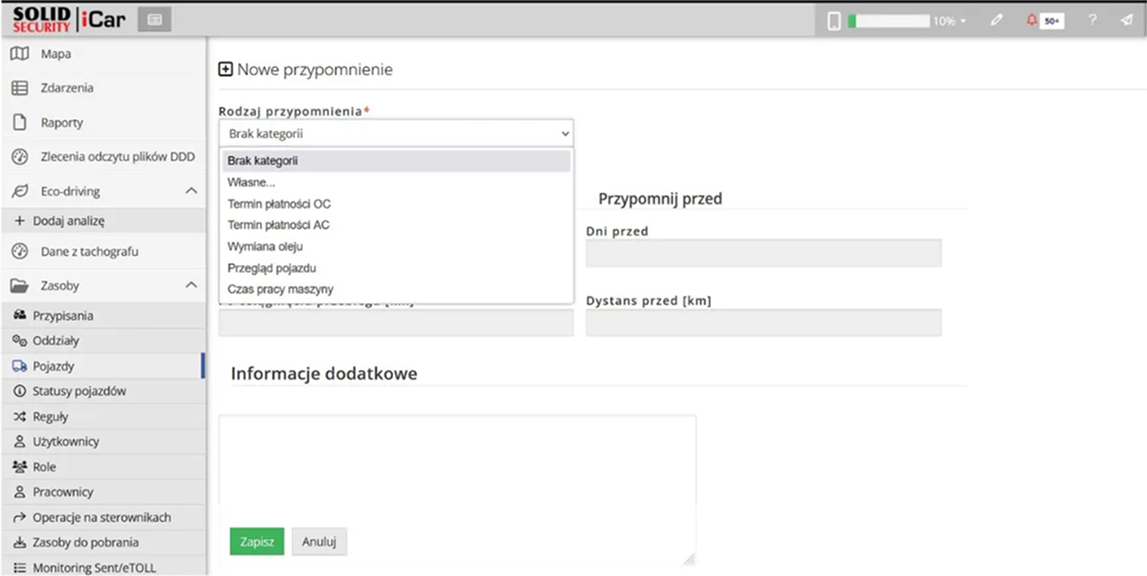Click the plus icon beside Dodaj analizę
The width and height of the screenshot is (1147, 576).
click(x=20, y=220)
